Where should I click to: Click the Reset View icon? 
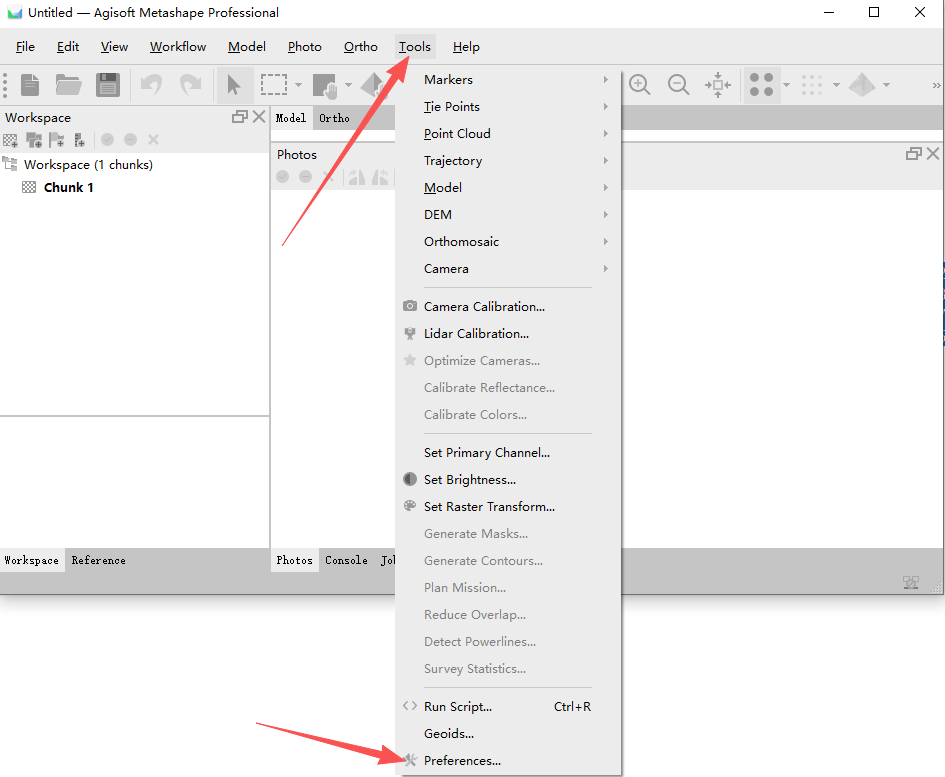coord(718,85)
